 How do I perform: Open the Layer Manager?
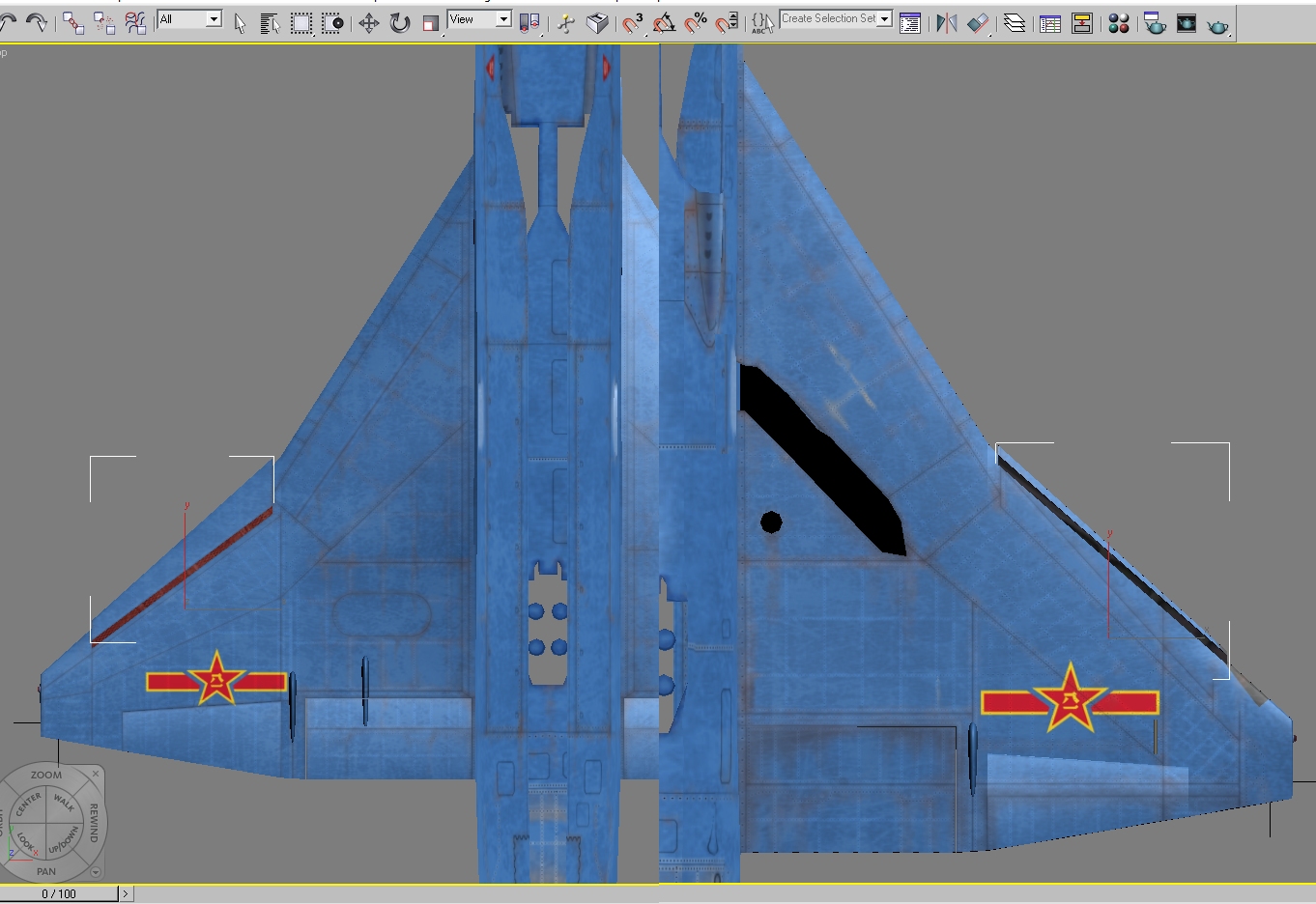pyautogui.click(x=1014, y=23)
